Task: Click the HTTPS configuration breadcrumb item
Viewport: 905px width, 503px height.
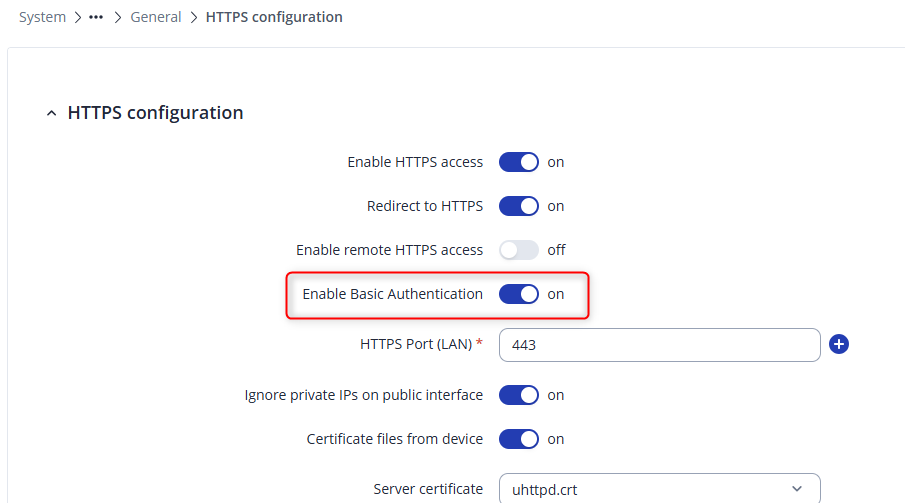Action: click(x=274, y=17)
